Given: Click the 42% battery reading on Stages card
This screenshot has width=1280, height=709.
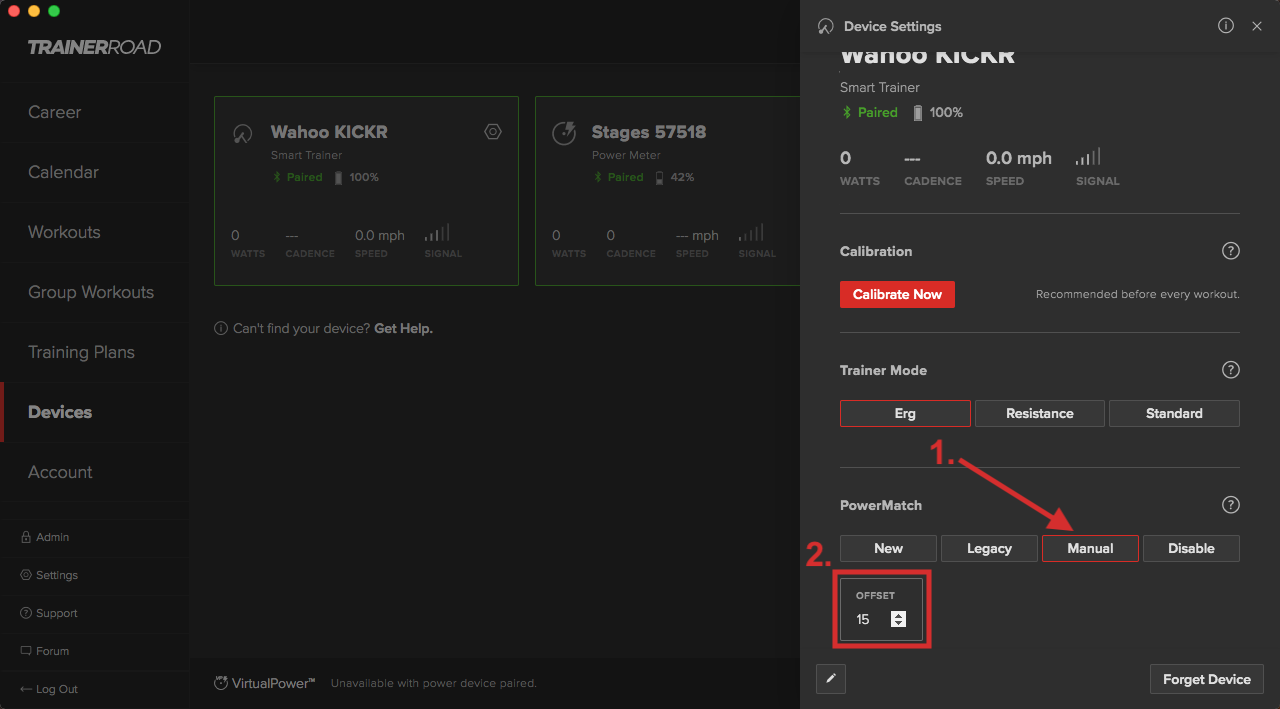Looking at the screenshot, I should click(x=682, y=177).
